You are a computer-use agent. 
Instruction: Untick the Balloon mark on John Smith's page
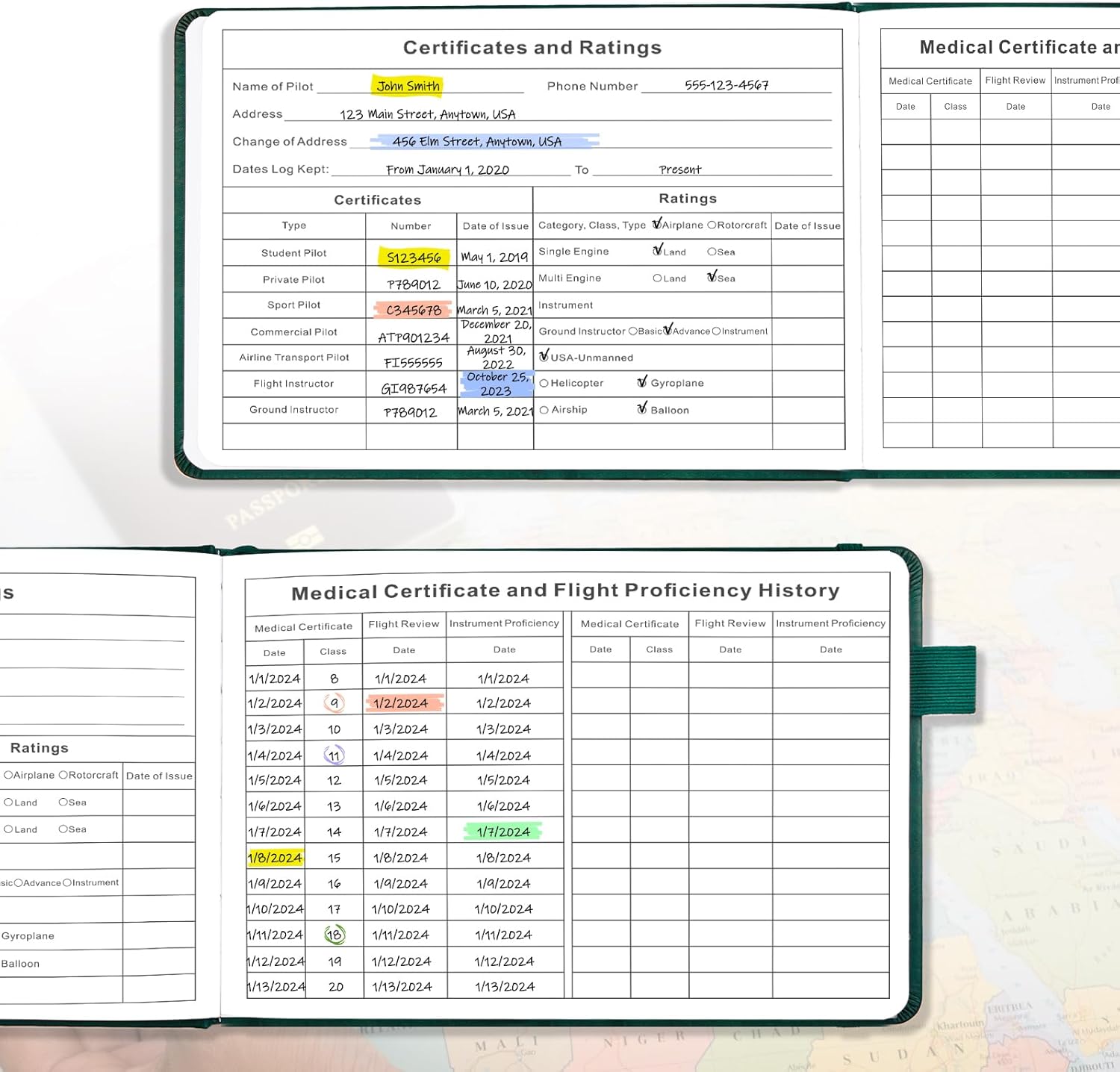click(642, 408)
